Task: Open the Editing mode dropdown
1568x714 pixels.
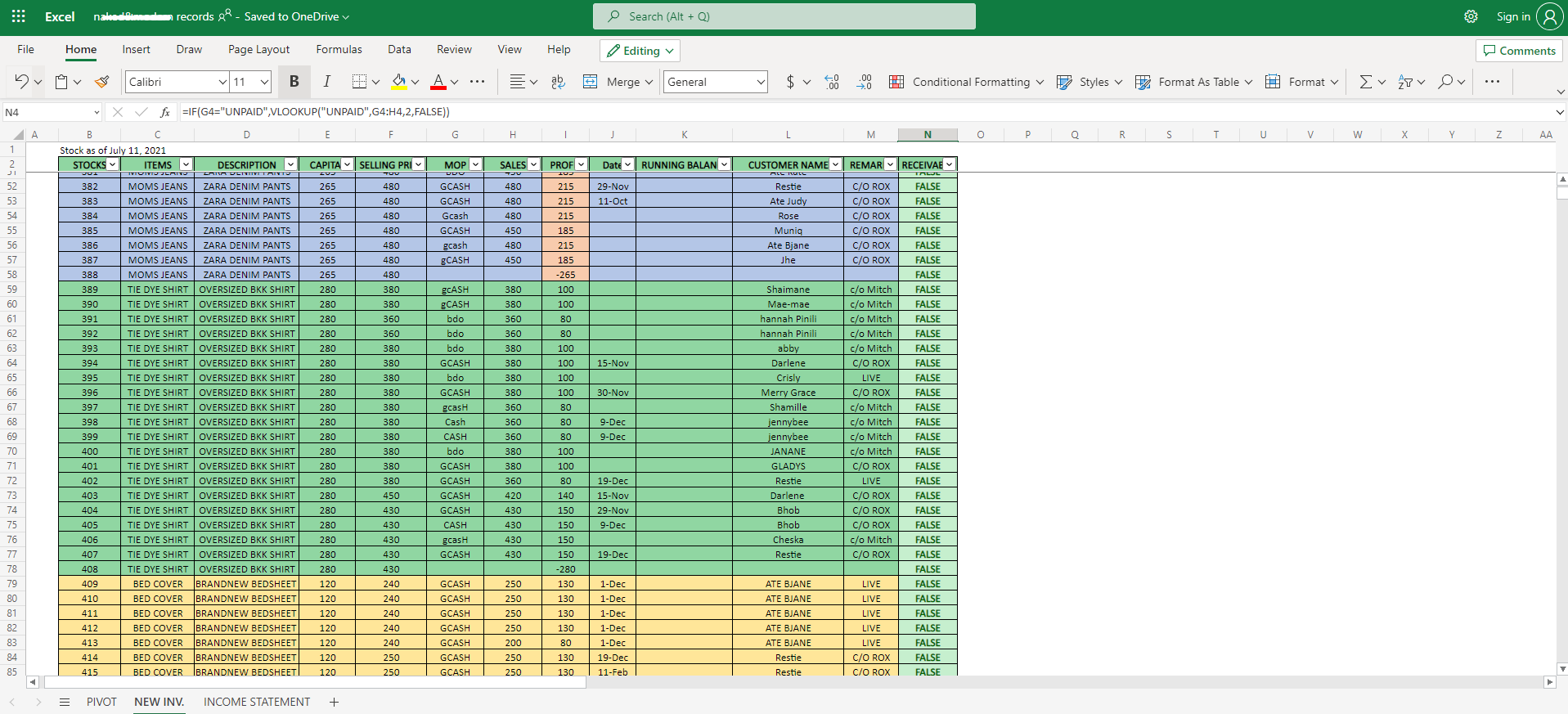Action: point(640,51)
